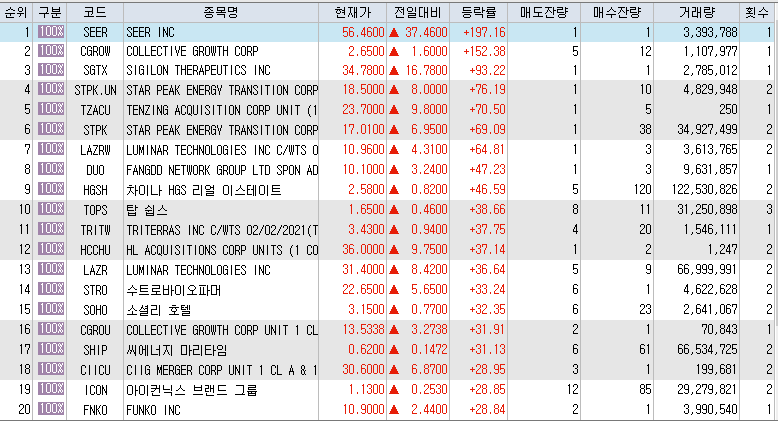The width and height of the screenshot is (778, 421).
Task: Open FANGDD NETWORK GROUP stock name
Action: (222, 170)
